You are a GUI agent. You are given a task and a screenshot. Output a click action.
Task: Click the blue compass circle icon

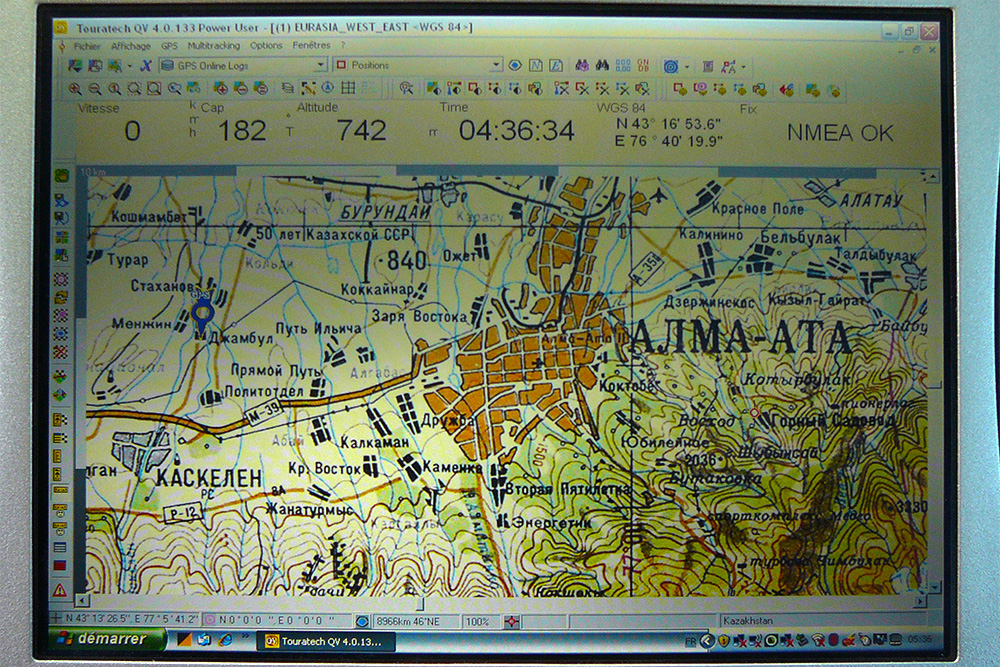328,88
